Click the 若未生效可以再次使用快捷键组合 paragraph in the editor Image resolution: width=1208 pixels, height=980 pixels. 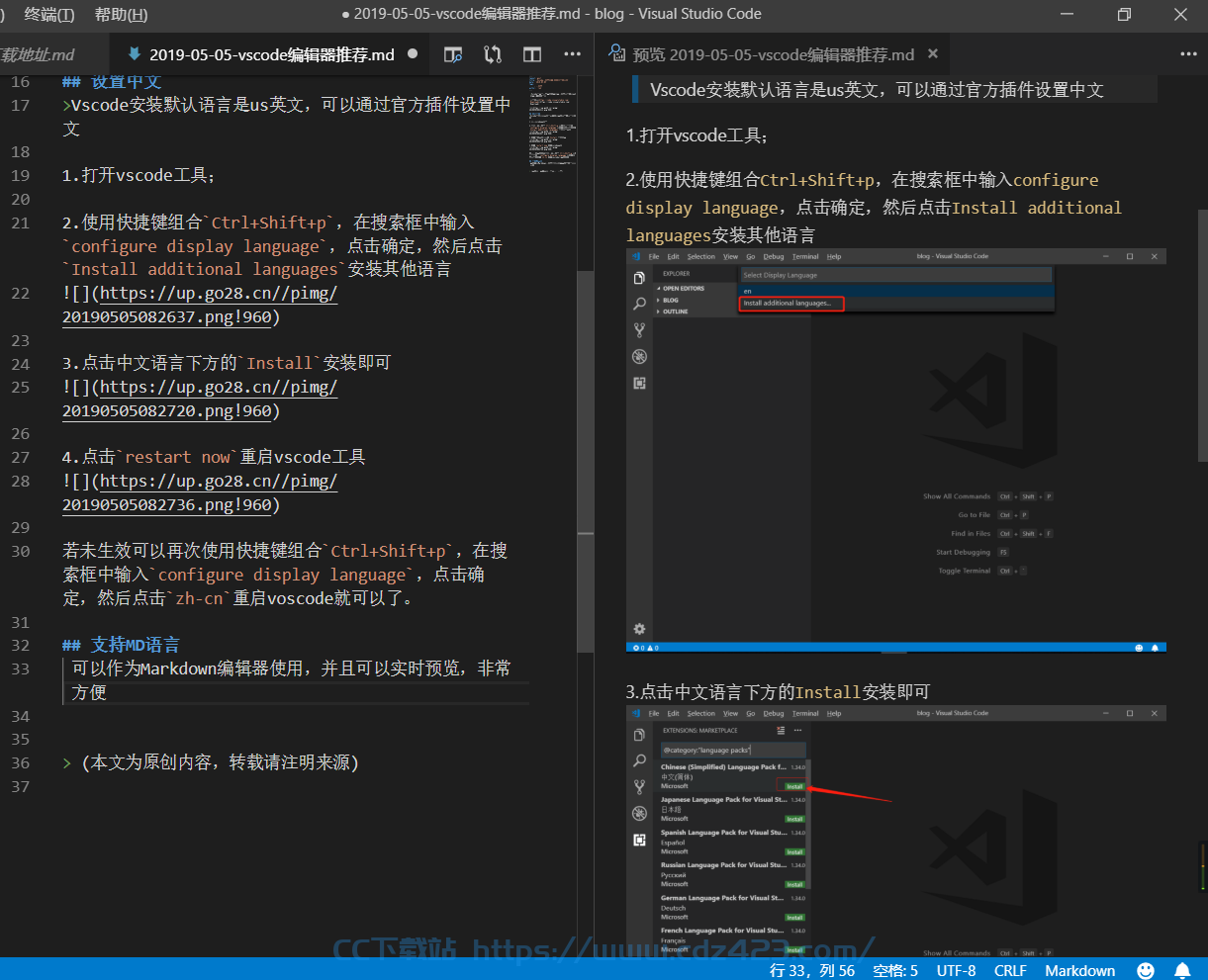(x=287, y=575)
